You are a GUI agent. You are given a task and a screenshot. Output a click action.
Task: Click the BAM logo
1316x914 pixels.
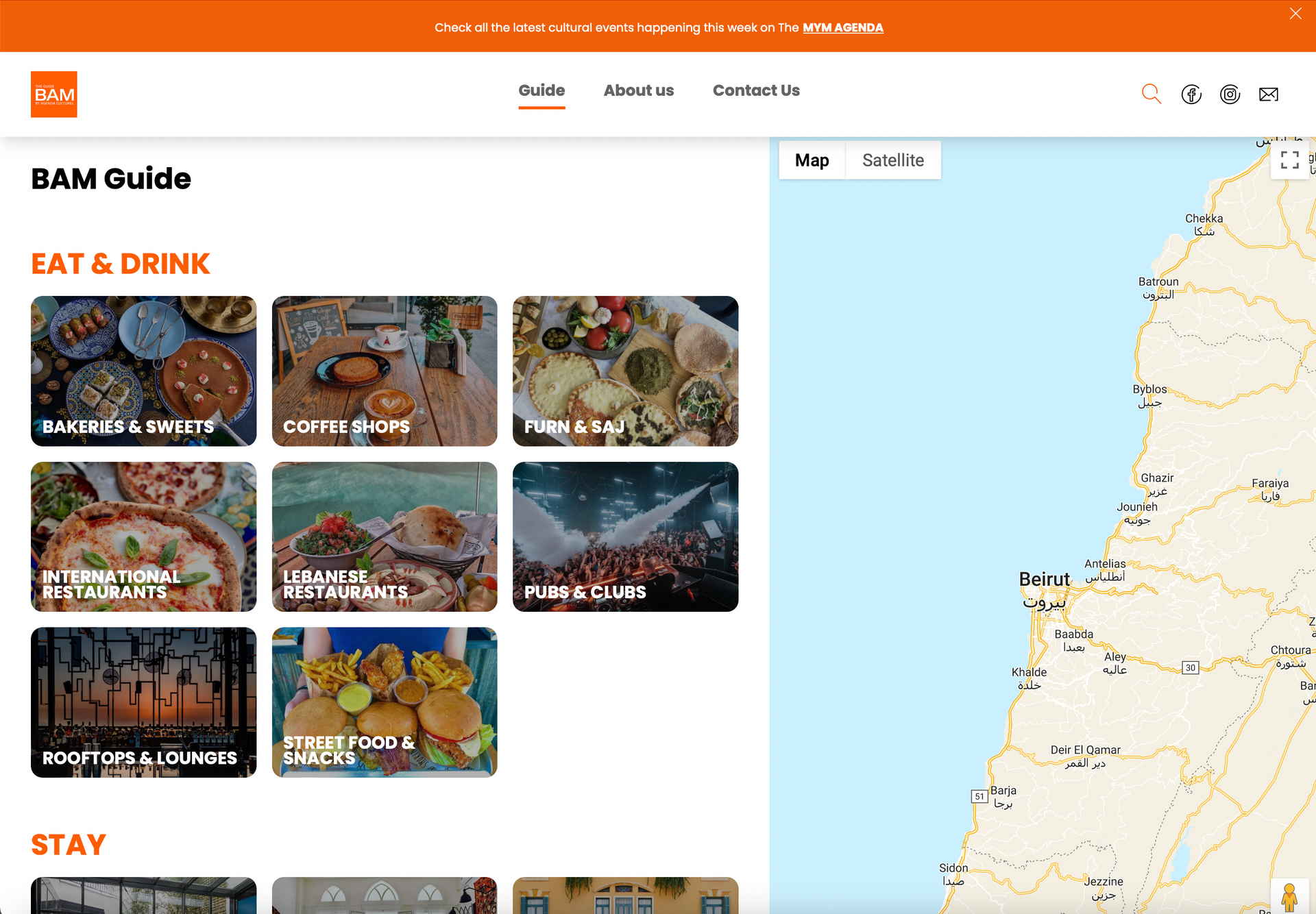53,94
